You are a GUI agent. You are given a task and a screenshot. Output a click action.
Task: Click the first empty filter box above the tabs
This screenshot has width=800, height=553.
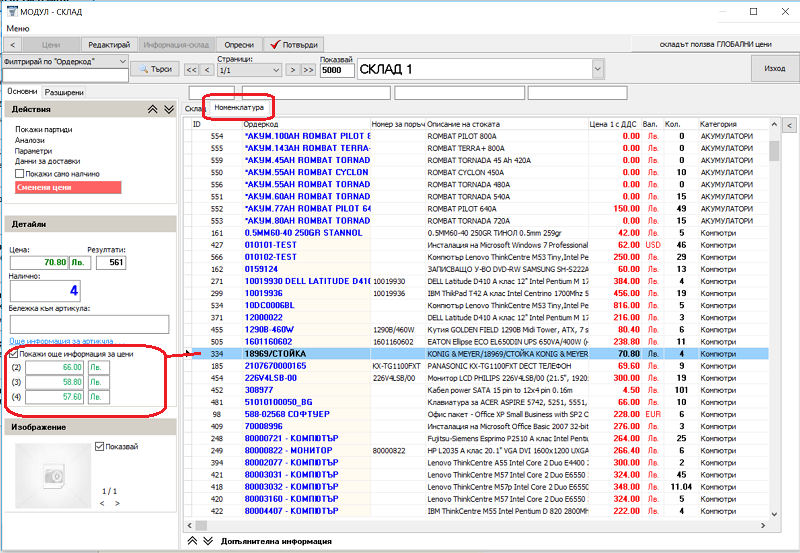pos(212,92)
